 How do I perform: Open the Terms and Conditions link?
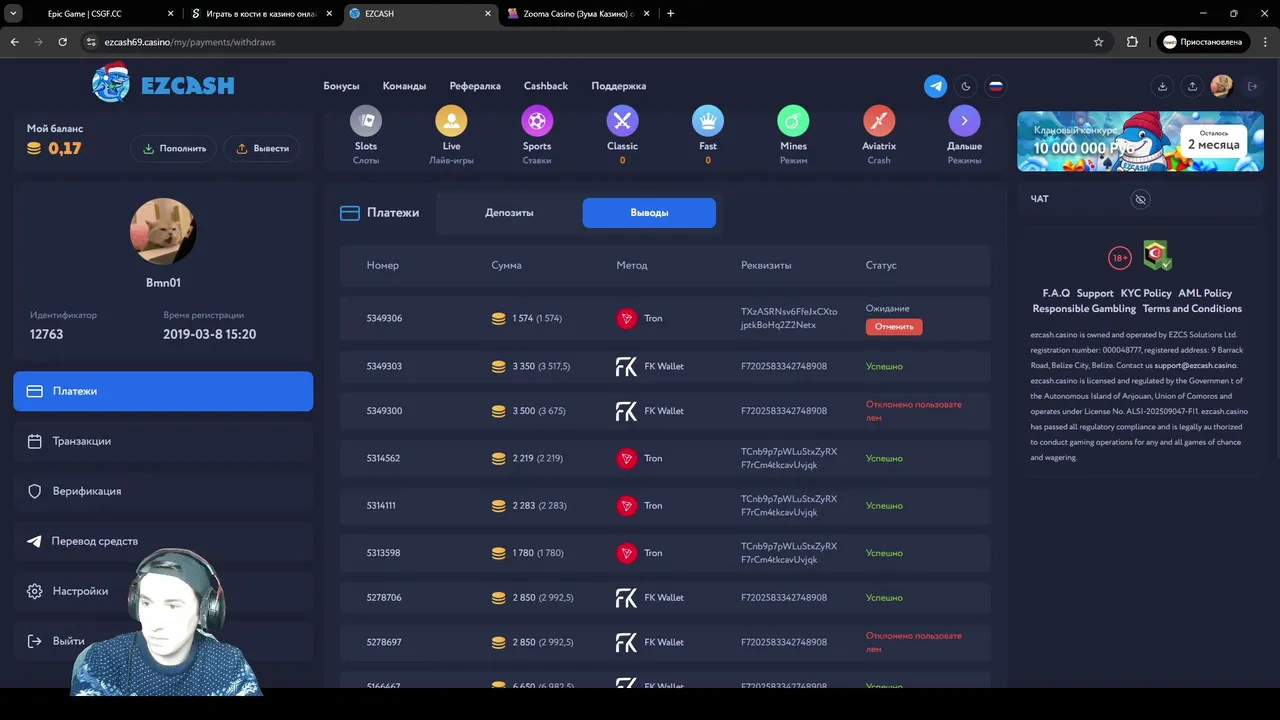1192,309
